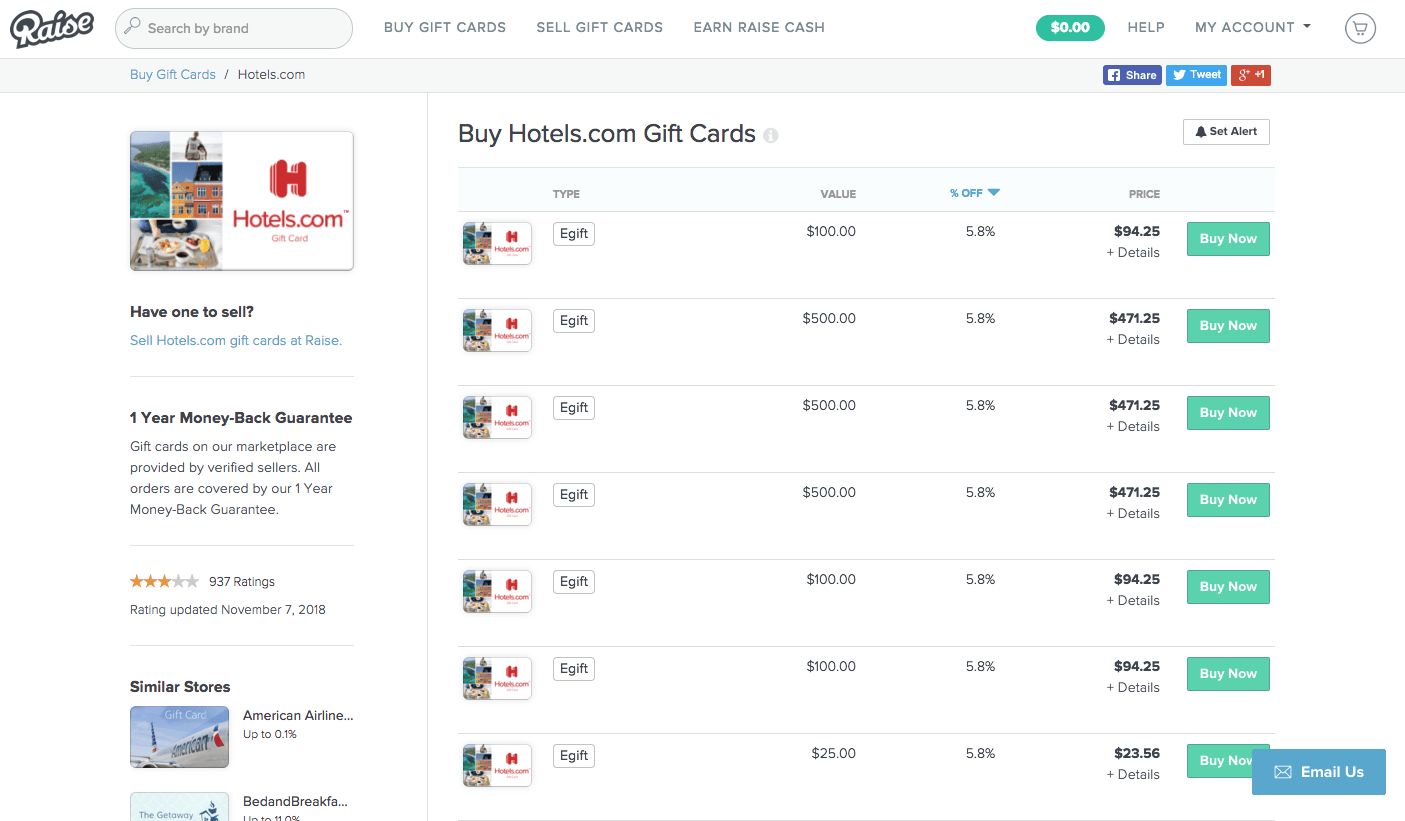The height and width of the screenshot is (821, 1405).
Task: Click the Egift tag in the $25.00 row
Action: [x=574, y=755]
